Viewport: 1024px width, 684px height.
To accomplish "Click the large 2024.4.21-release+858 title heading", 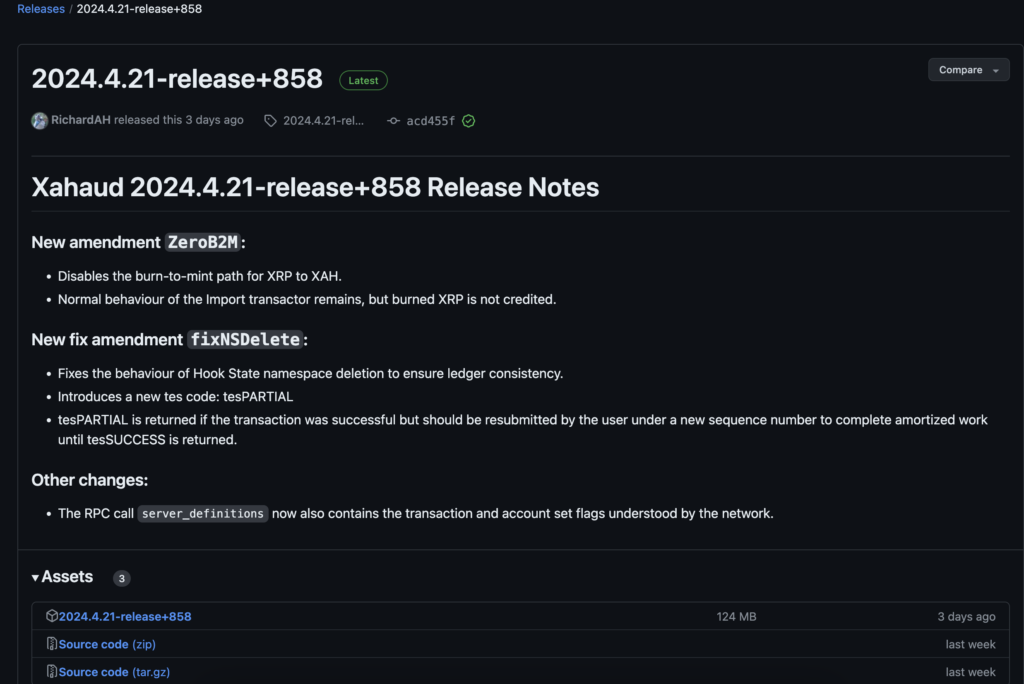I will pyautogui.click(x=177, y=79).
